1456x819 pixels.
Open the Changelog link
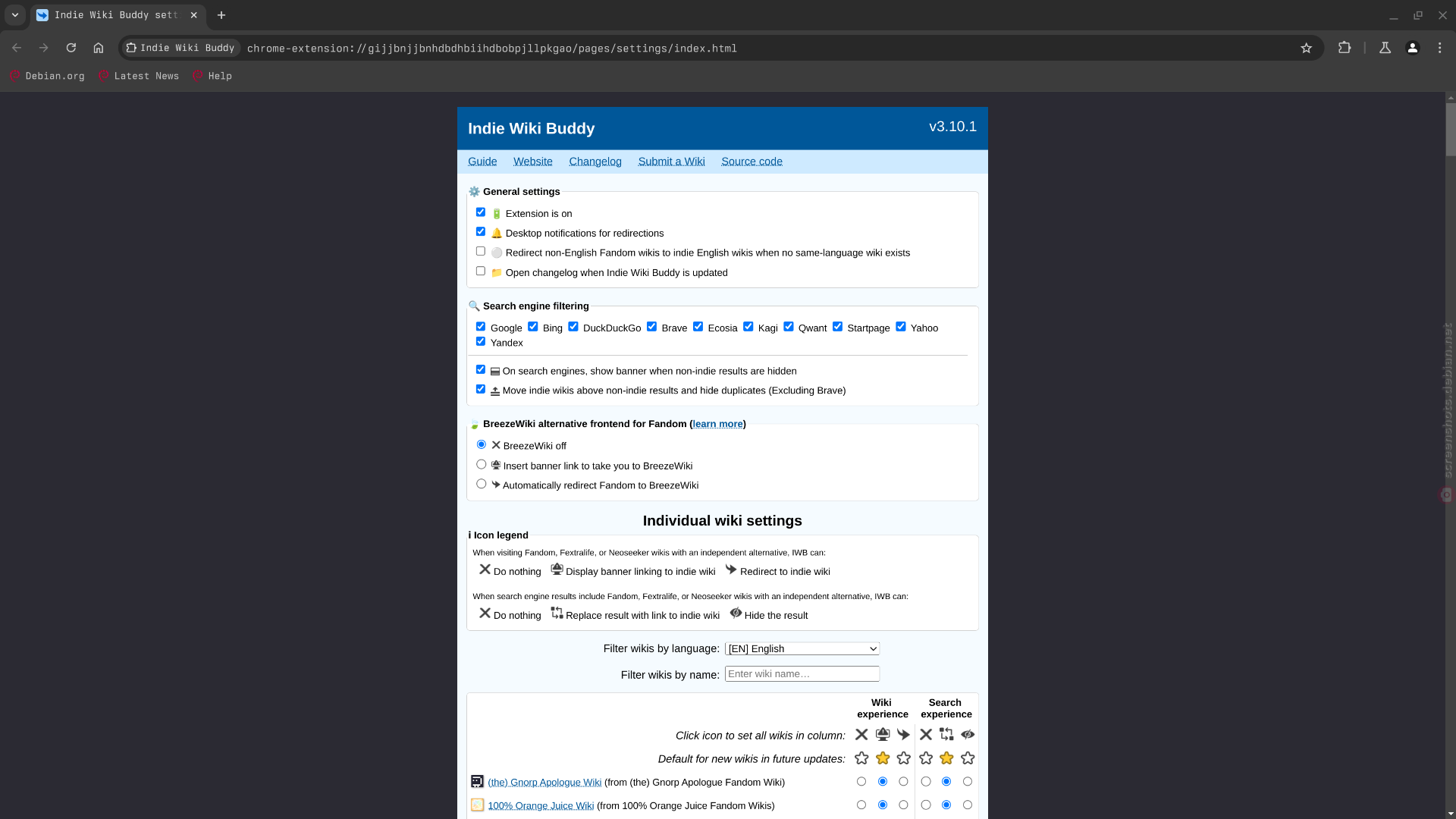tap(595, 162)
